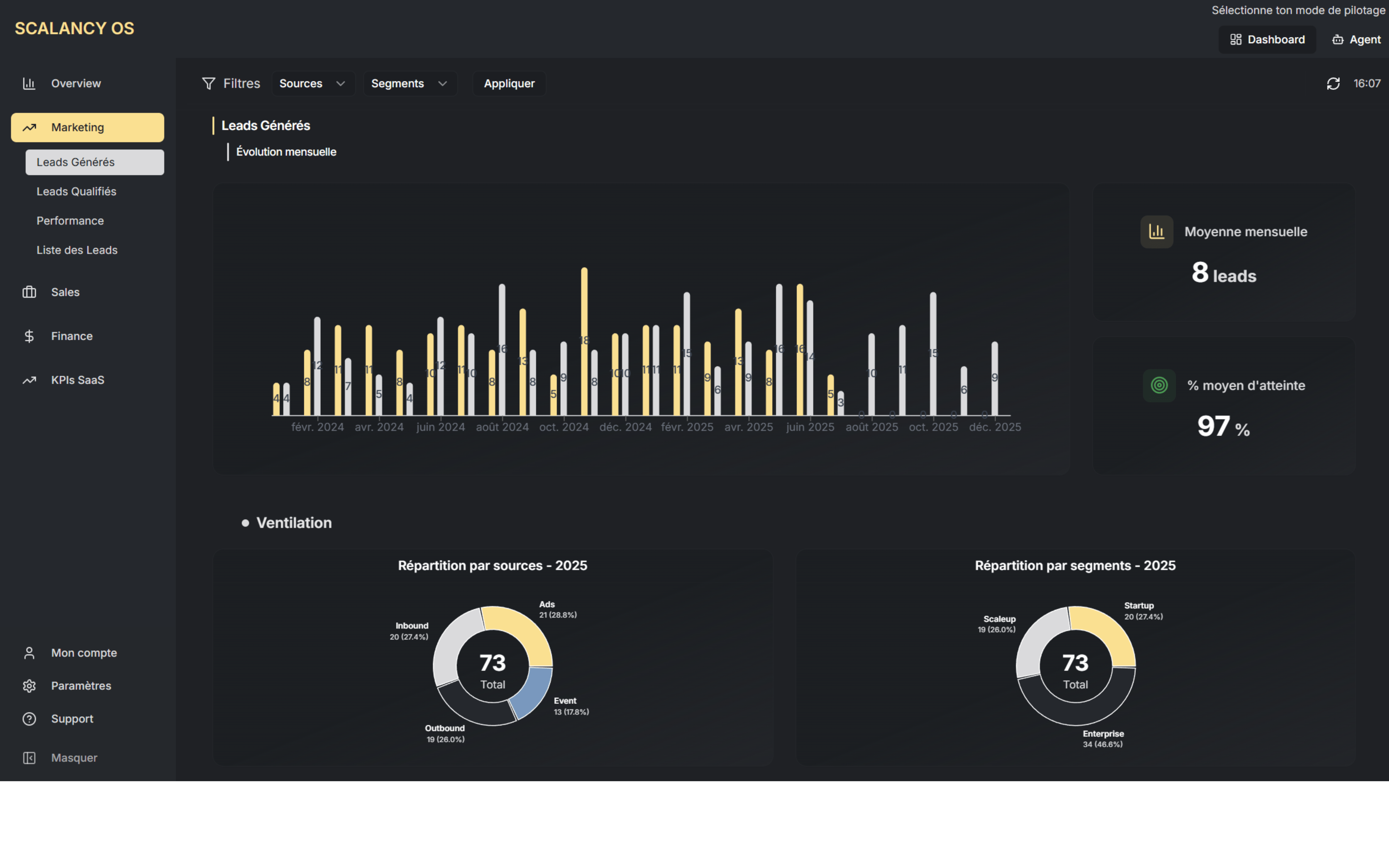Open the Support help icon

(29, 718)
